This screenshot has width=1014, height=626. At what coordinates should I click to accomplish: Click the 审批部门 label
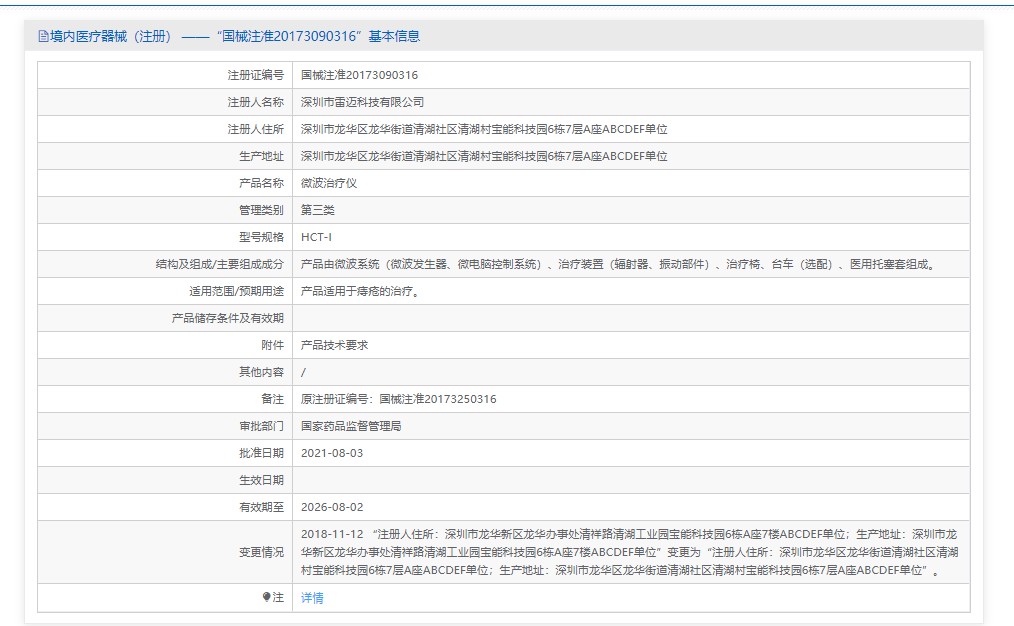coord(261,426)
